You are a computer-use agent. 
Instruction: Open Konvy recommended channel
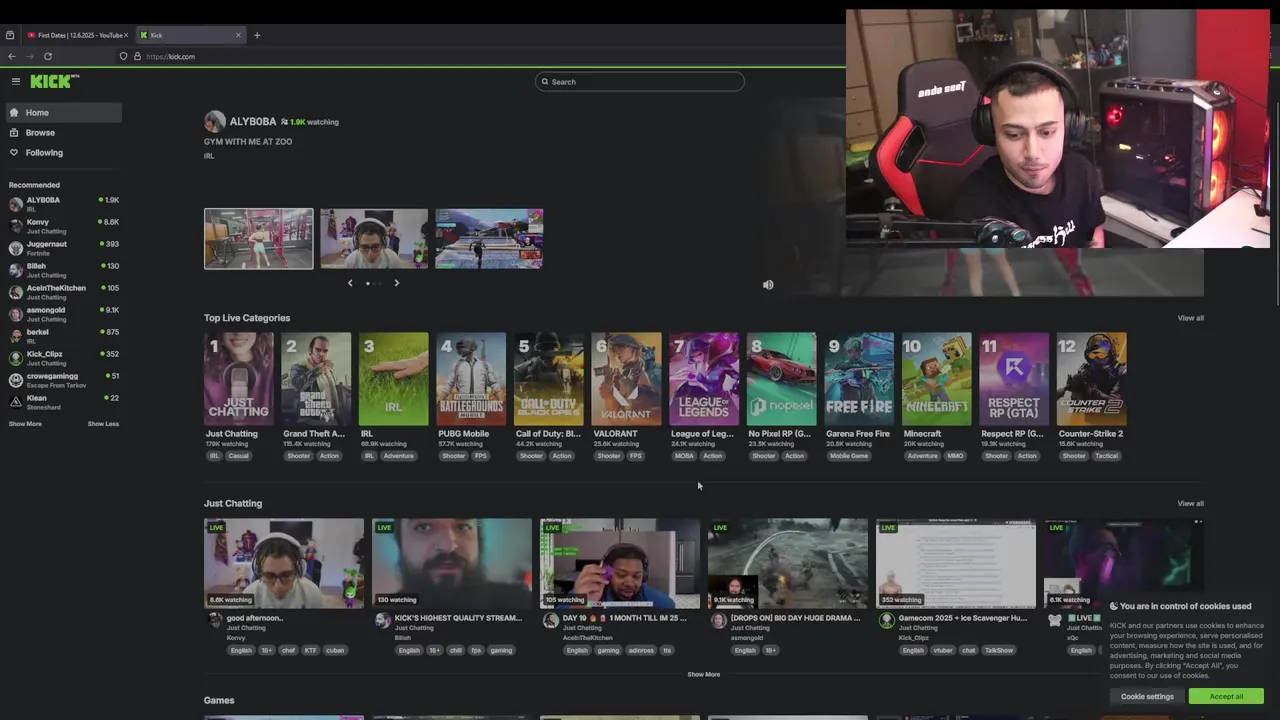tap(62, 226)
